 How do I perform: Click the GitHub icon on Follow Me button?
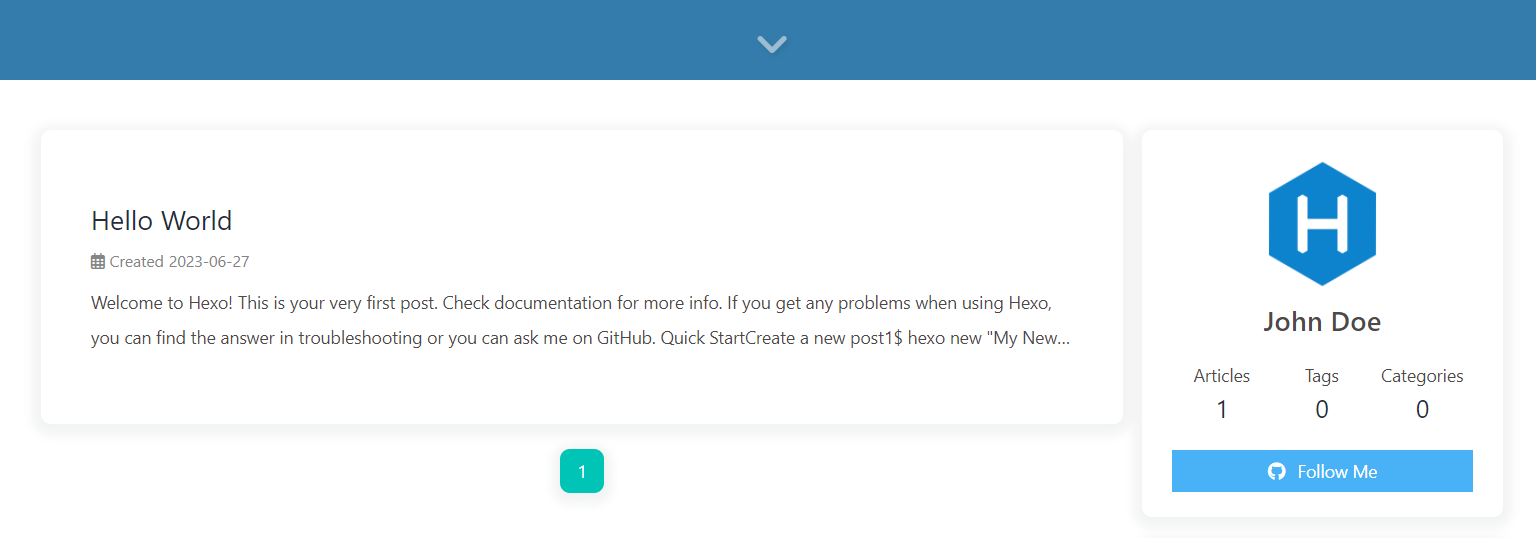point(1277,471)
